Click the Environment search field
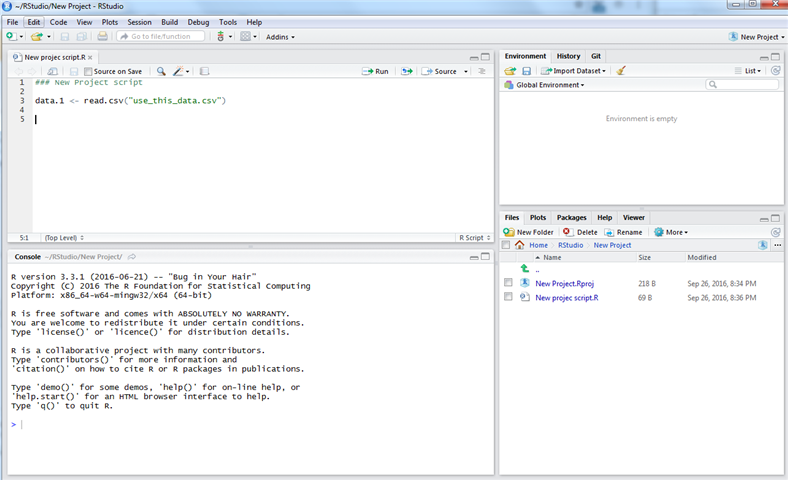 [x=742, y=84]
